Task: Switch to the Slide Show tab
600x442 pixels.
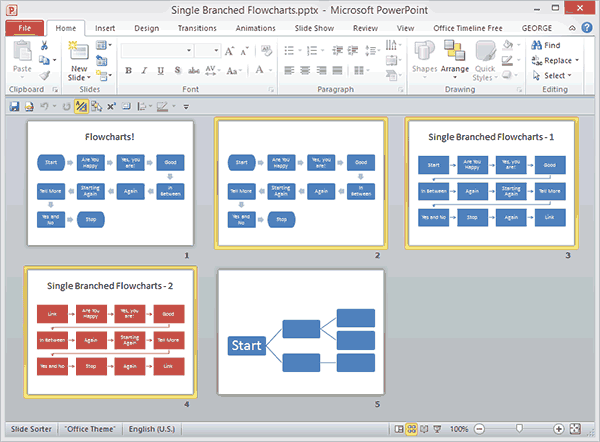Action: [316, 29]
